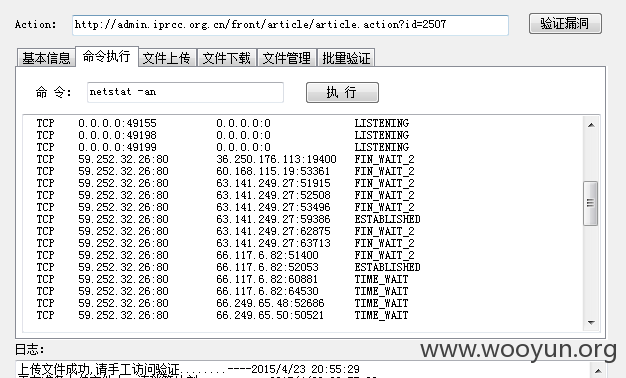Switch to the 基本信息 tab
626x378 pixels.
[x=46, y=58]
